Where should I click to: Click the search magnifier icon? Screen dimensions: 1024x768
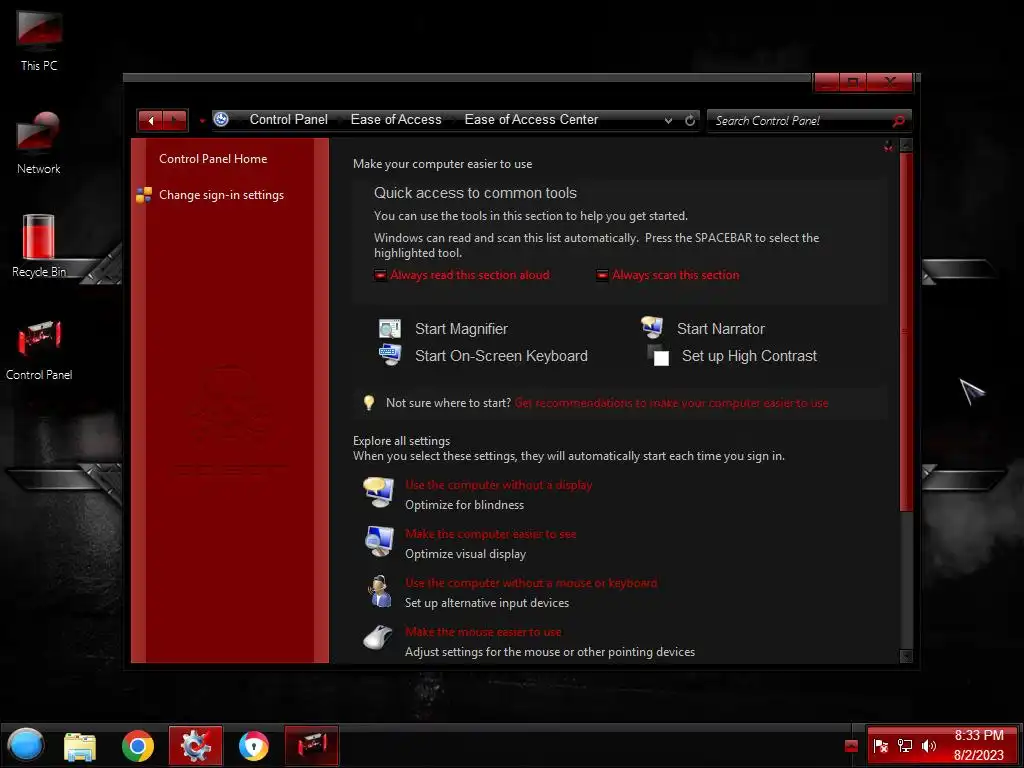[x=899, y=121]
